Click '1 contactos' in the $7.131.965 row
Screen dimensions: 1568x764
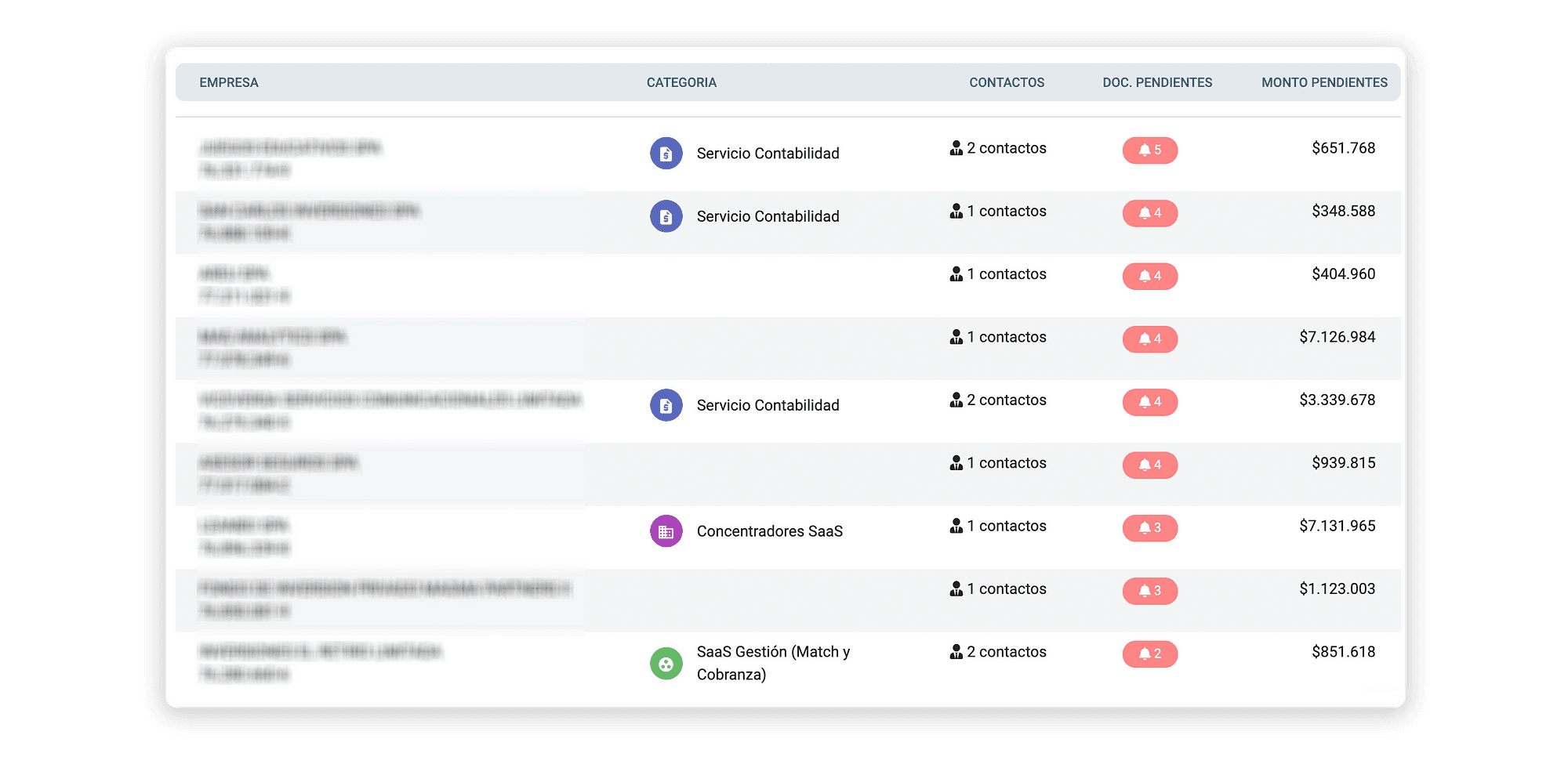click(1006, 526)
